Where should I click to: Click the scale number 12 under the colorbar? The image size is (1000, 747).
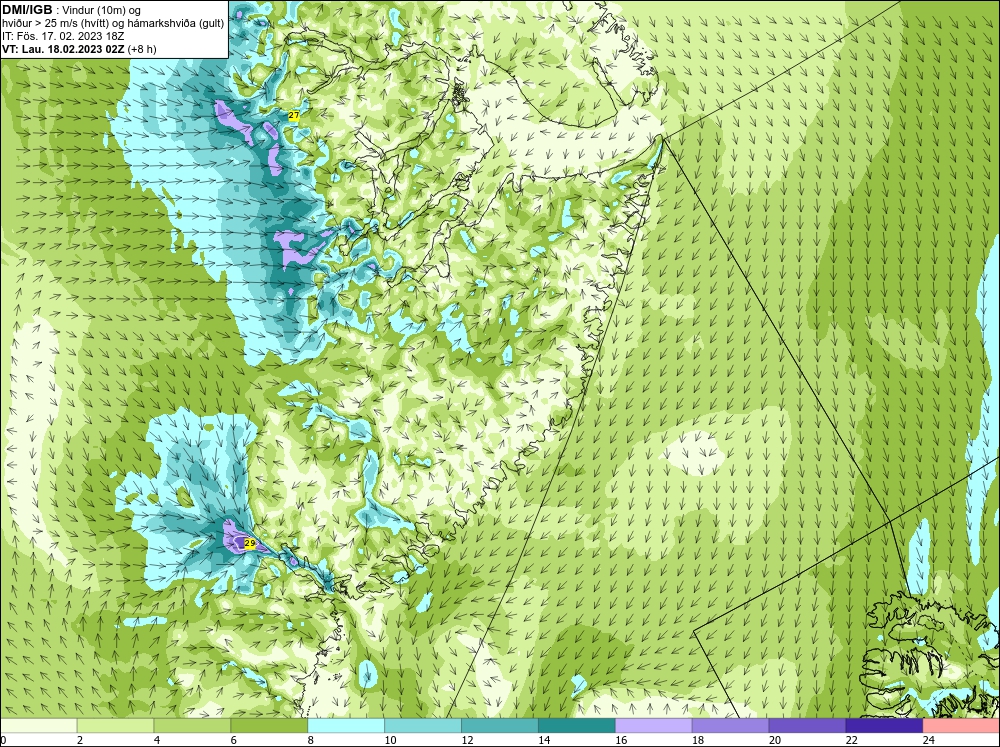click(467, 740)
